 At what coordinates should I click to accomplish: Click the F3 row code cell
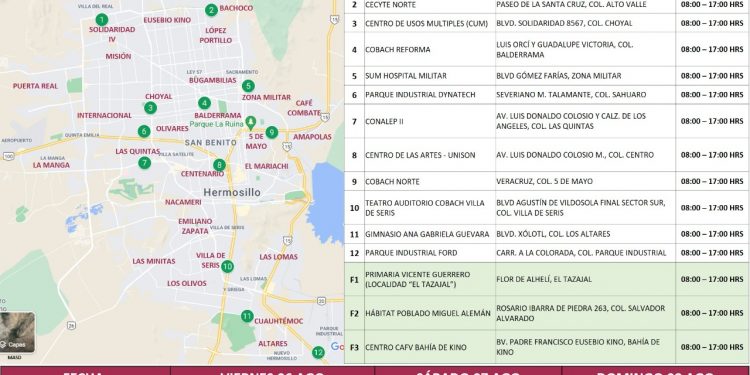point(354,347)
